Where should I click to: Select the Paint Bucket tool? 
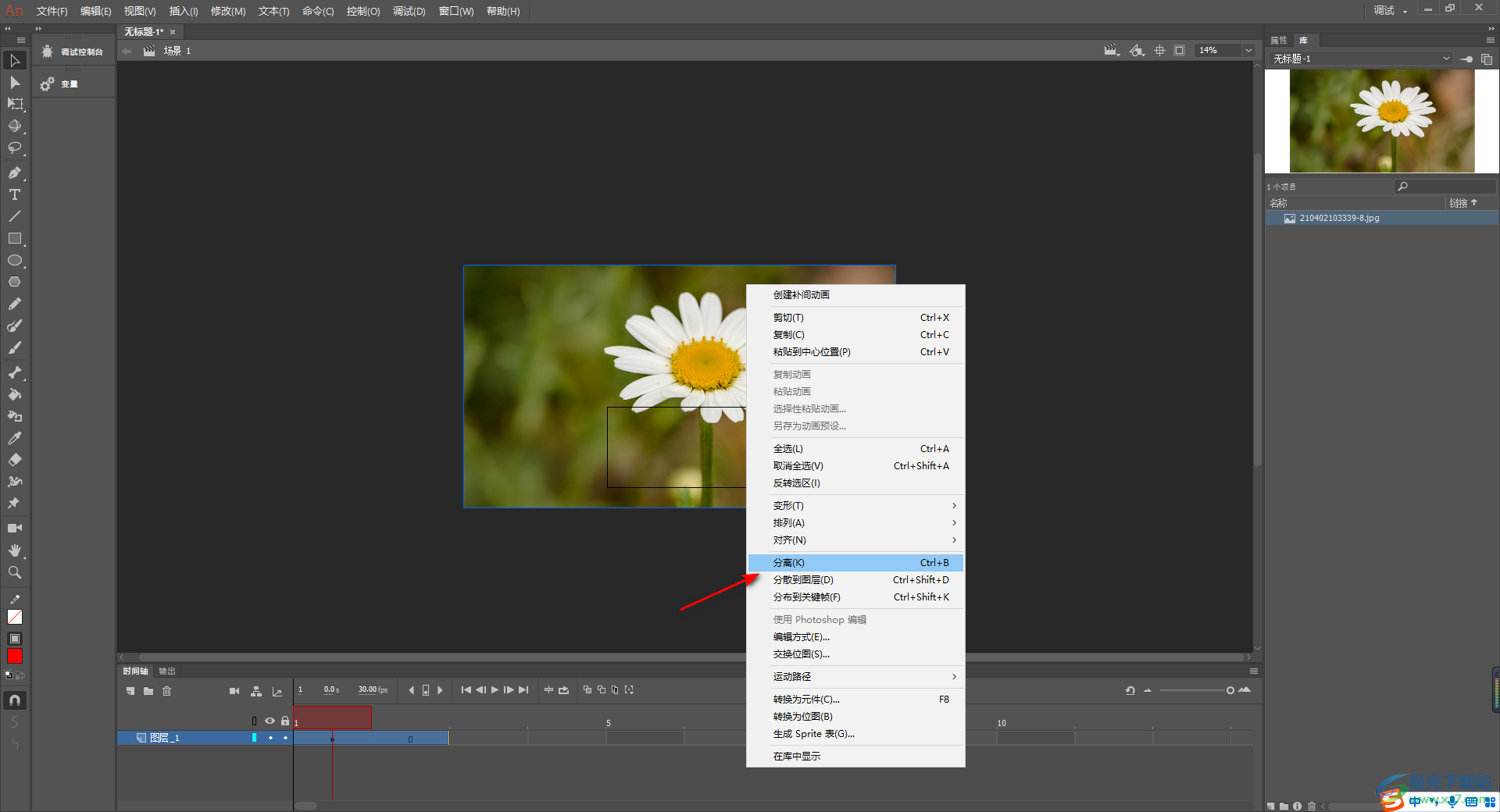[14, 394]
